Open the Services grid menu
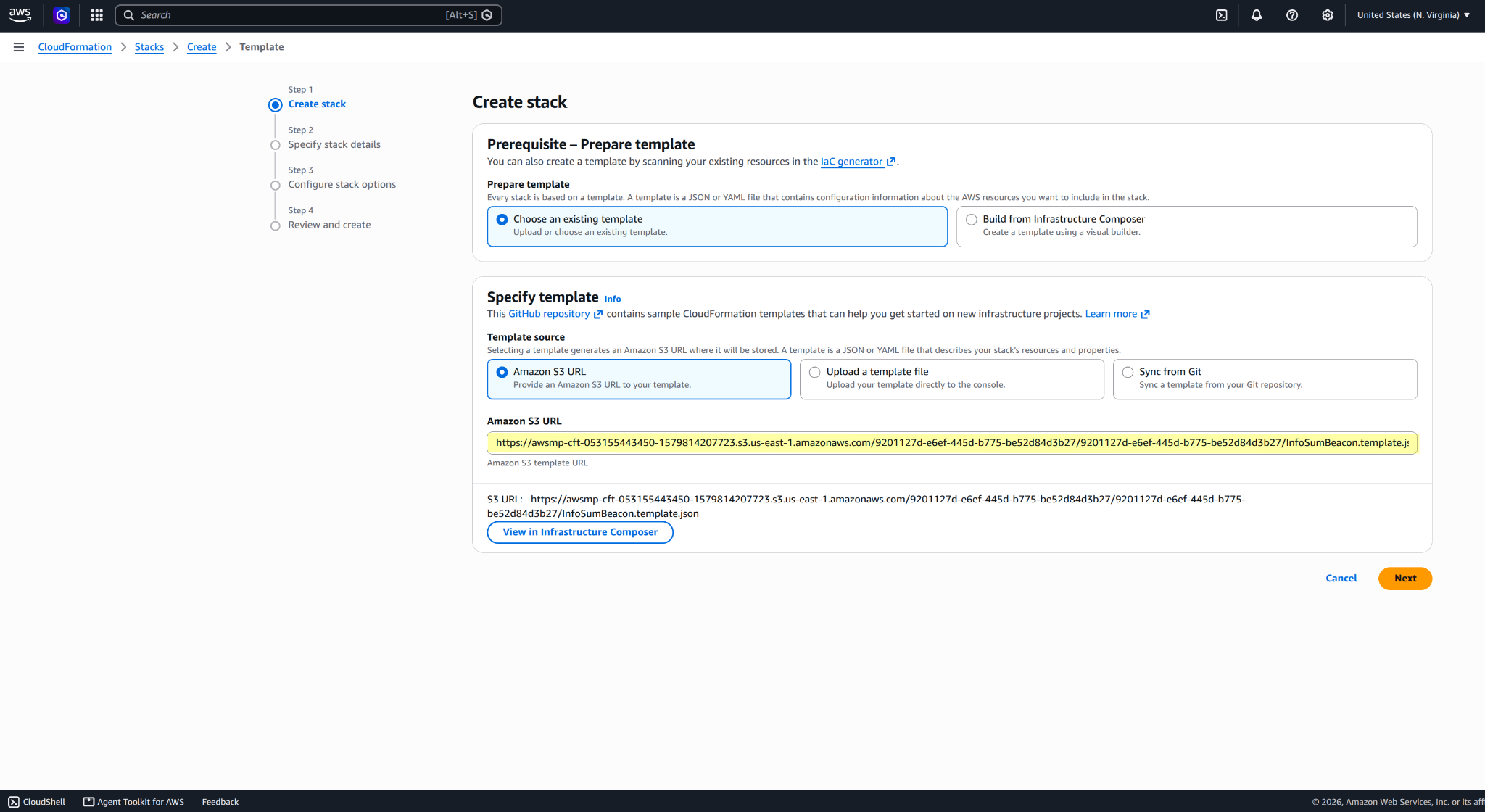 point(97,15)
